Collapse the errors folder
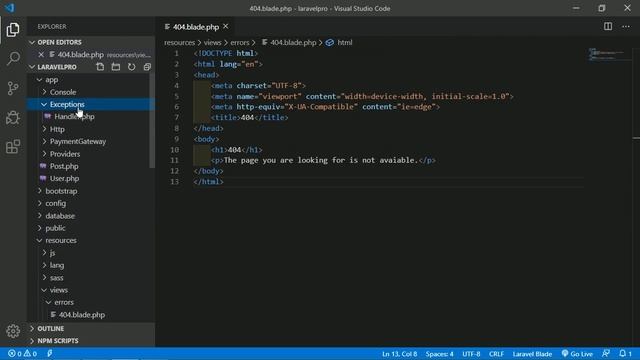The width and height of the screenshot is (640, 360). coord(49,302)
